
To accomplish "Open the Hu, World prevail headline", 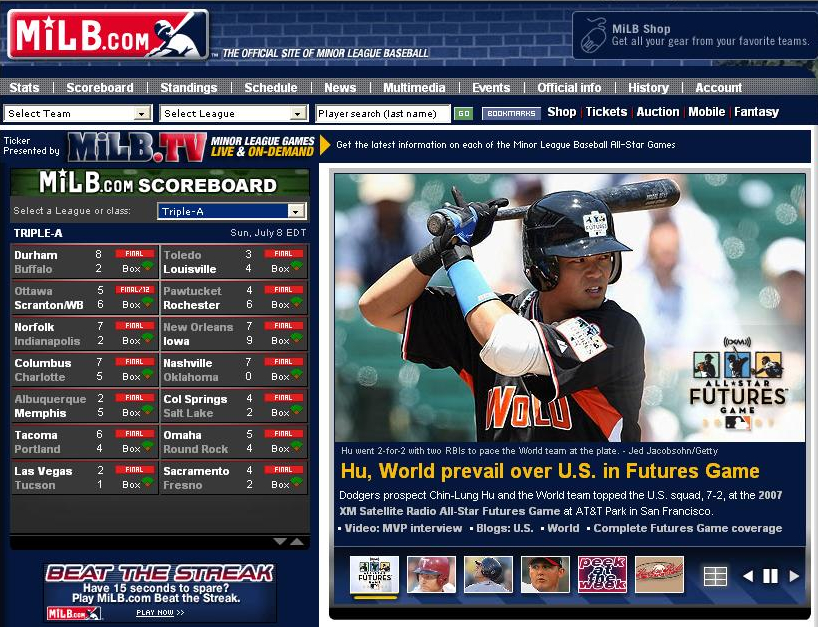I will click(x=550, y=471).
